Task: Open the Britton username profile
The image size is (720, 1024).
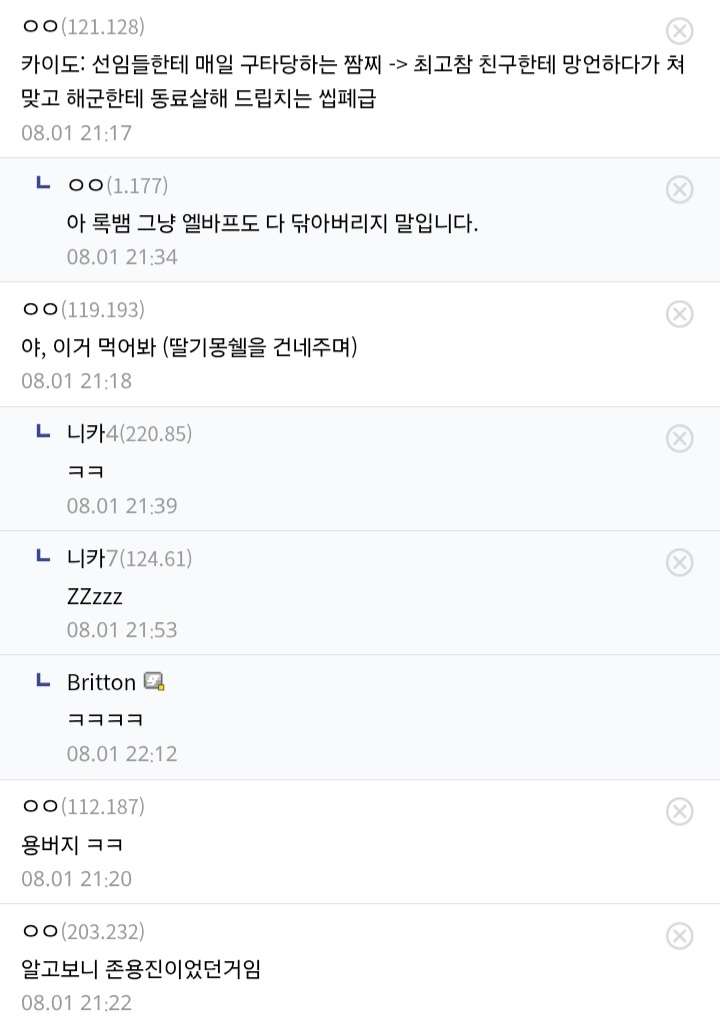Action: pos(101,682)
